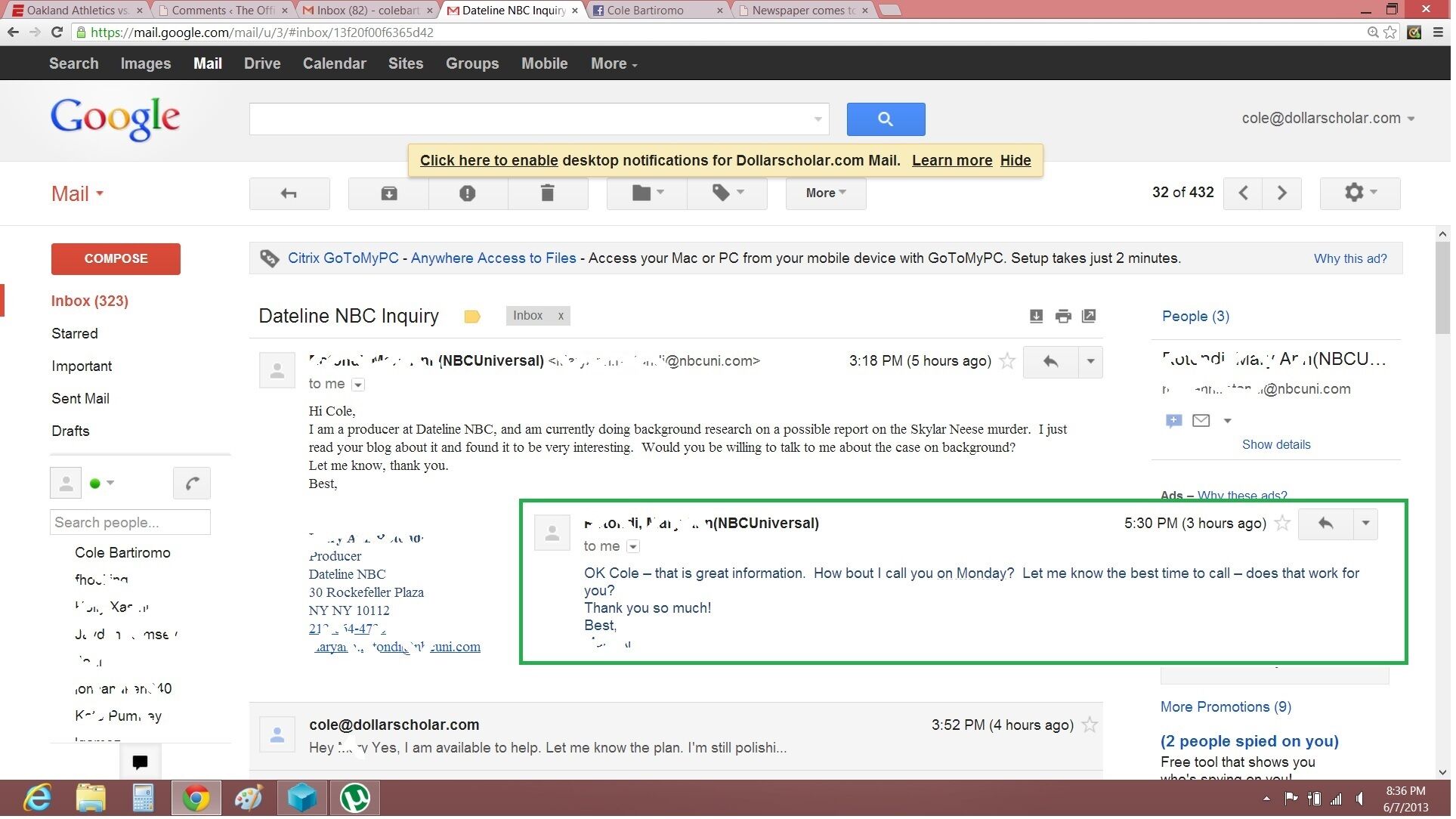Image resolution: width=1456 pixels, height=819 pixels.
Task: Open the cole@dollarscholar.com account menu
Action: click(x=1332, y=119)
